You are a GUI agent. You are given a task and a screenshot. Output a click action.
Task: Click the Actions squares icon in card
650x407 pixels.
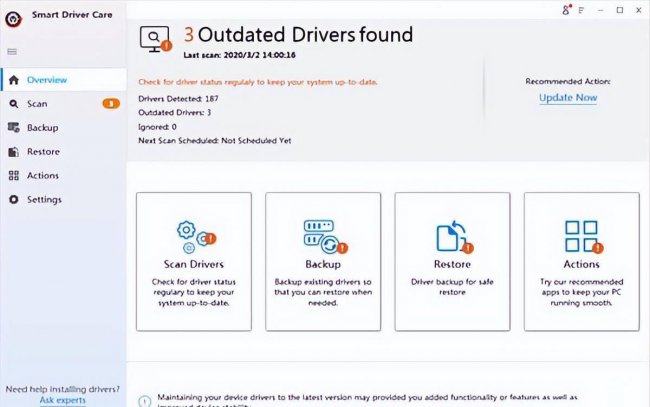(584, 237)
